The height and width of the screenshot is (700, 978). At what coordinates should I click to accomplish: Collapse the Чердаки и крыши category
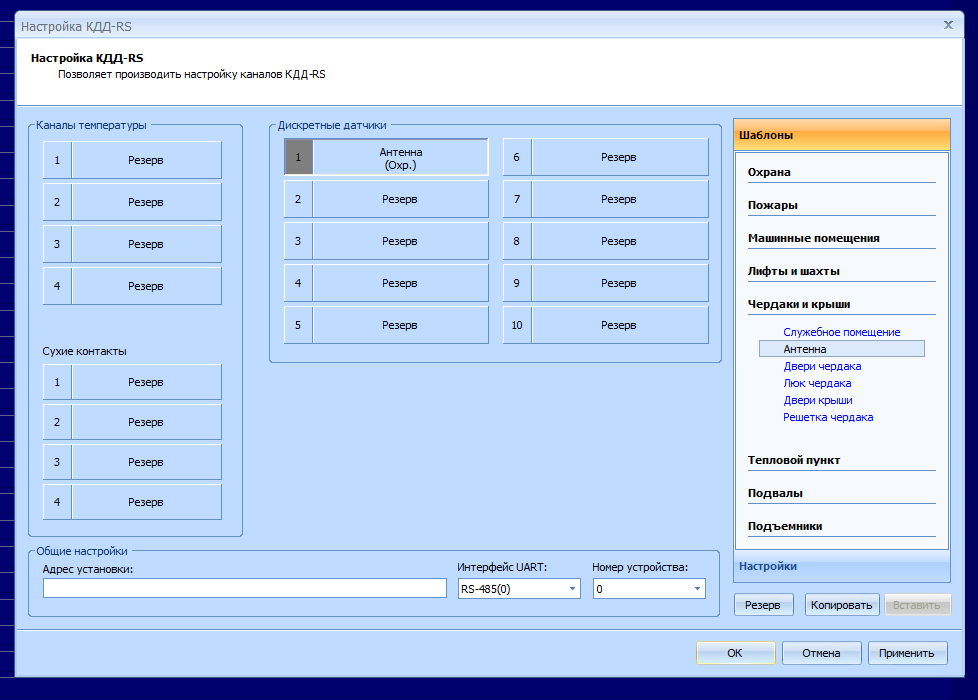(798, 304)
